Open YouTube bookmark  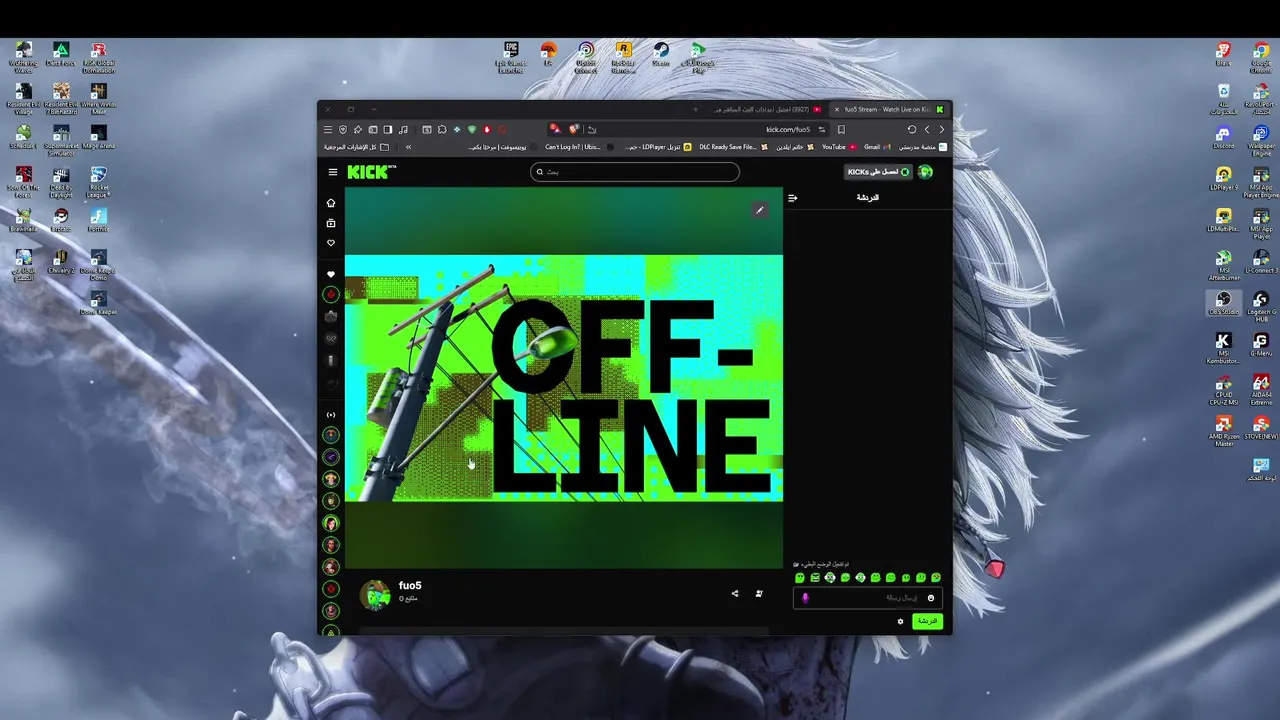tap(839, 147)
